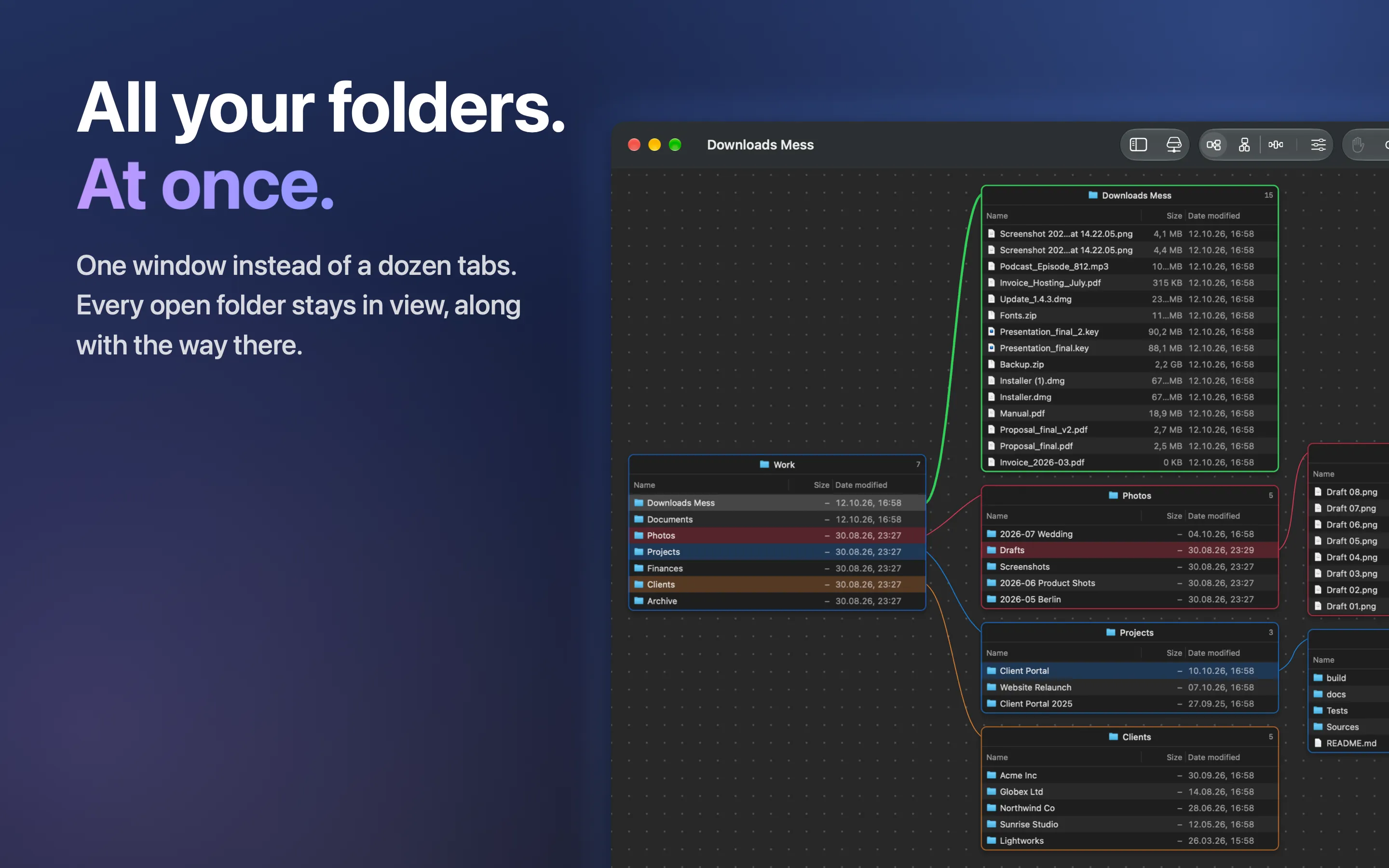Select 2026-07 Wedding folder
This screenshot has height=868, width=1389.
click(x=1130, y=534)
